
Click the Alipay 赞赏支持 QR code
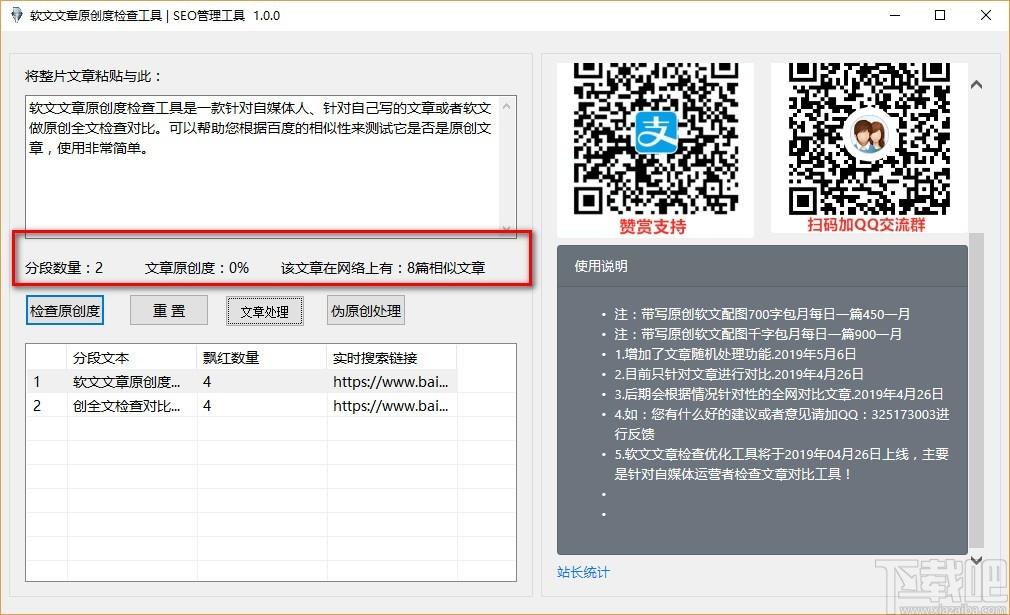pos(656,138)
